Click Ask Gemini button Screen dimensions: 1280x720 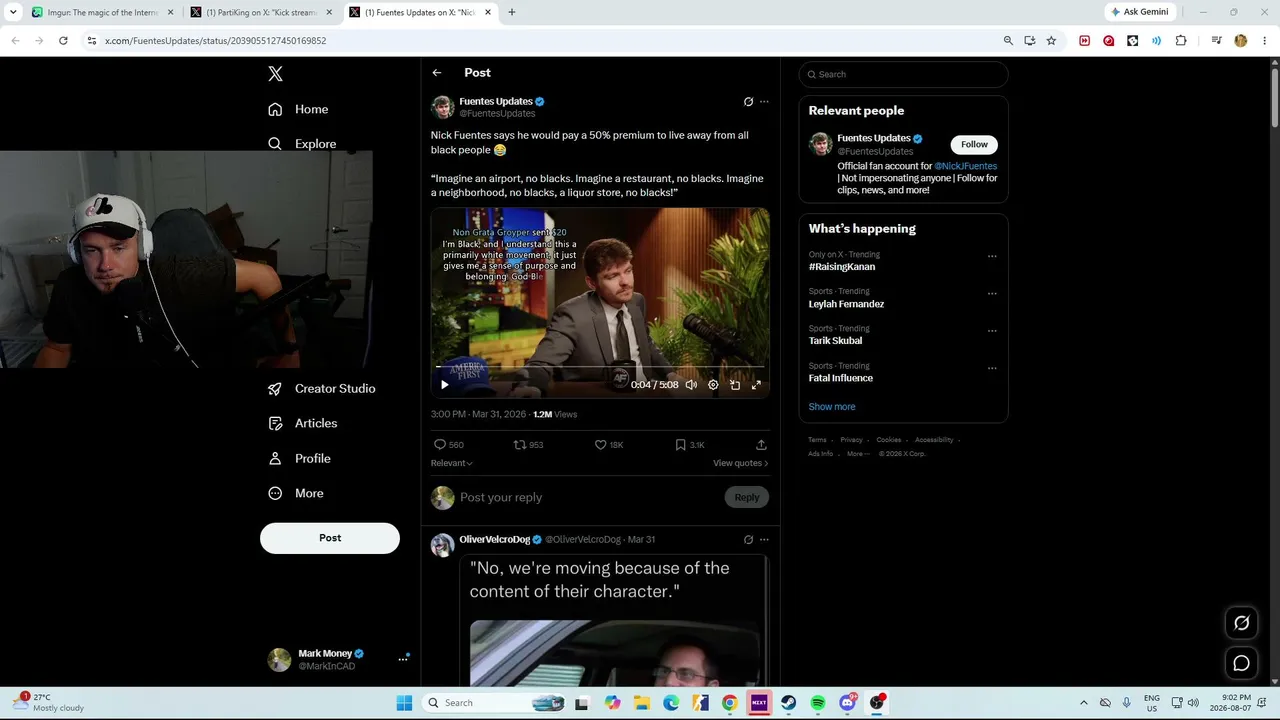tap(1139, 12)
